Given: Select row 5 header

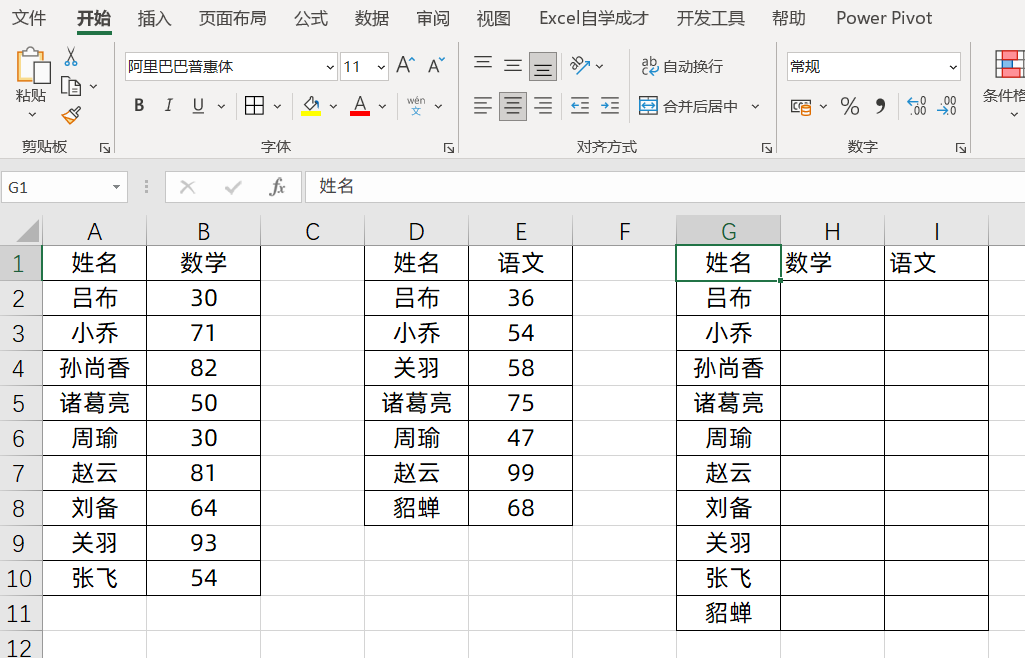Looking at the screenshot, I should [20, 403].
